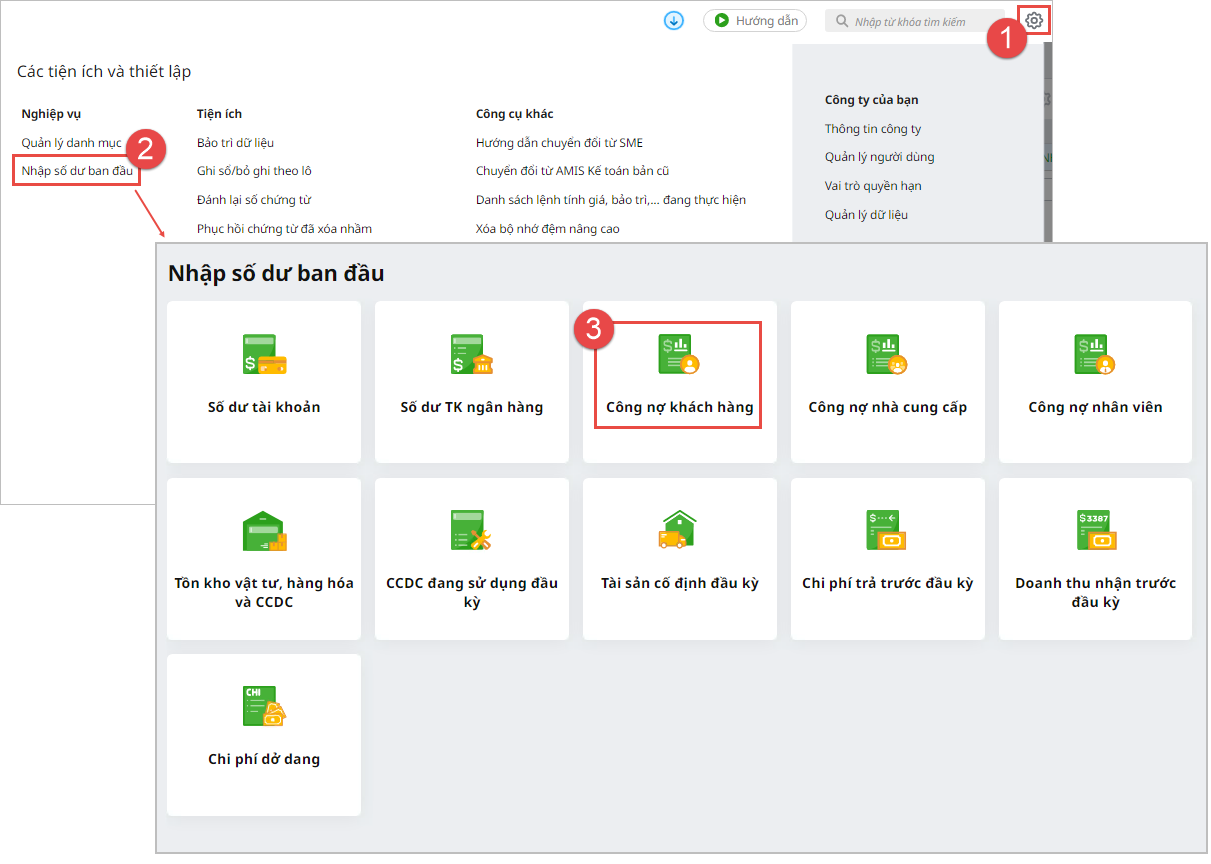The image size is (1211, 864).
Task: Open Thông tin công ty link
Action: coord(873,129)
